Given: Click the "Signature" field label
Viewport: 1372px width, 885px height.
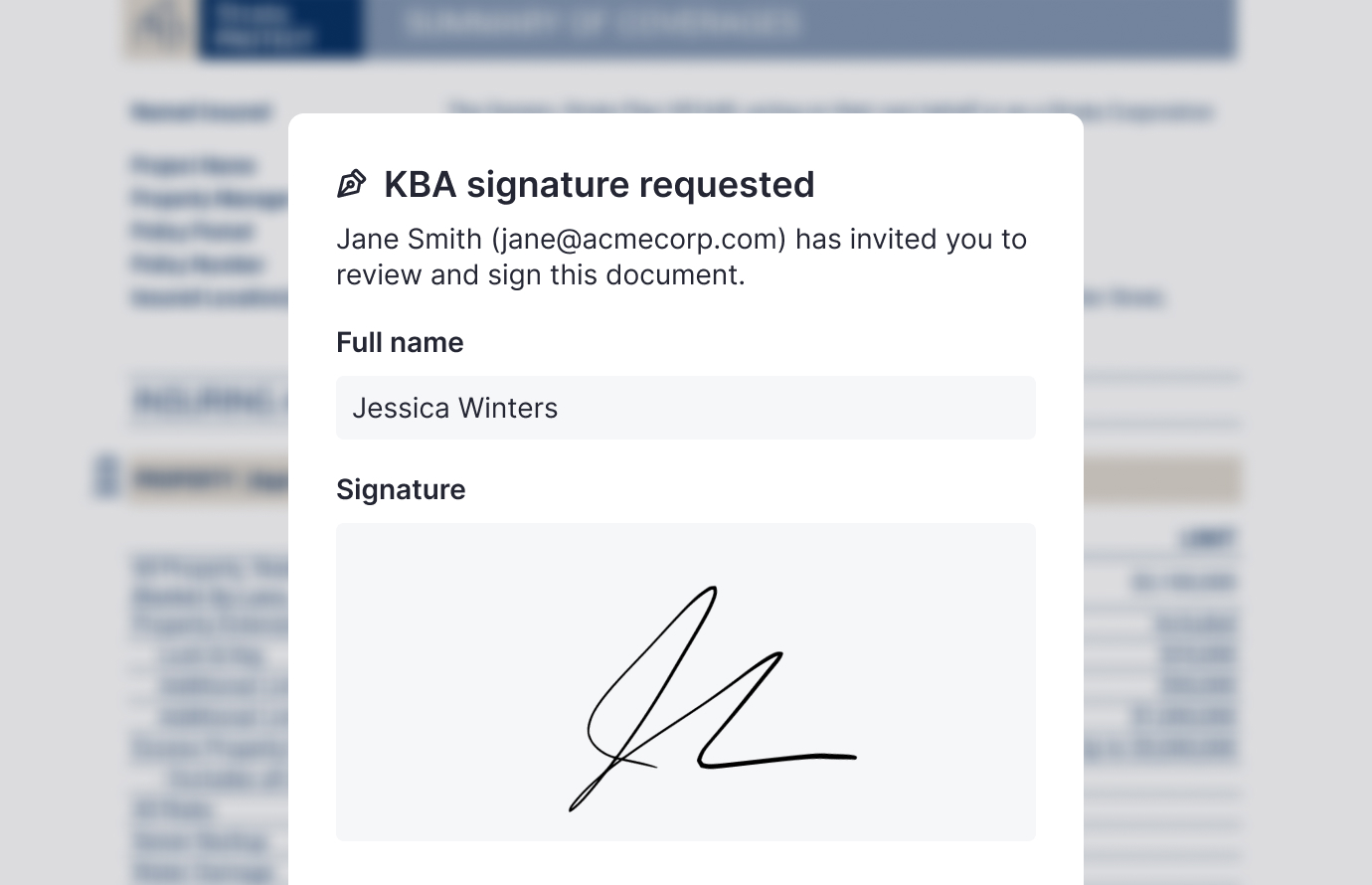Looking at the screenshot, I should point(401,489).
